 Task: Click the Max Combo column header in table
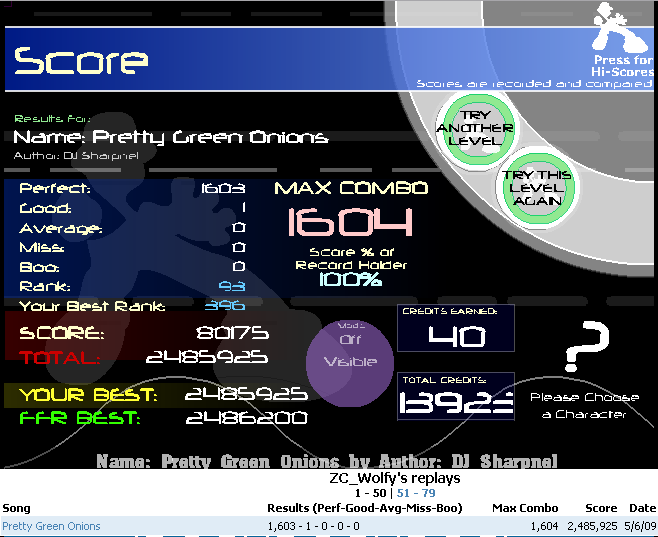(525, 509)
